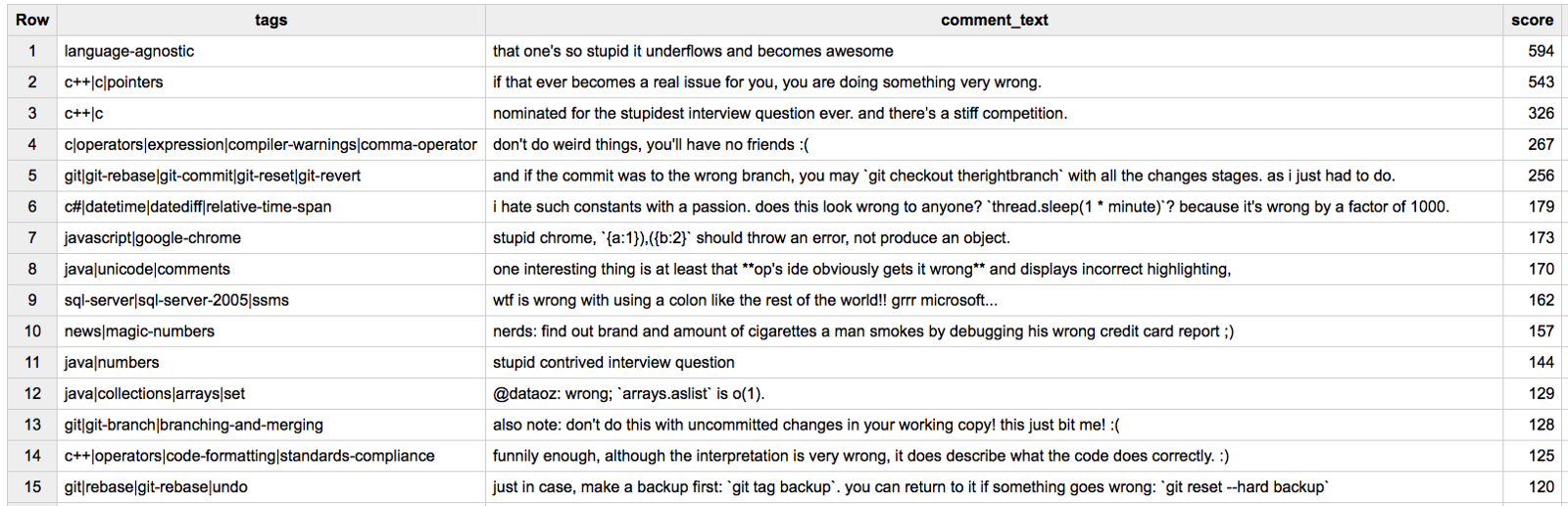This screenshot has height=506, width=1568.
Task: Select the "javascript|google-chrome" tags cell
Action: [x=153, y=238]
